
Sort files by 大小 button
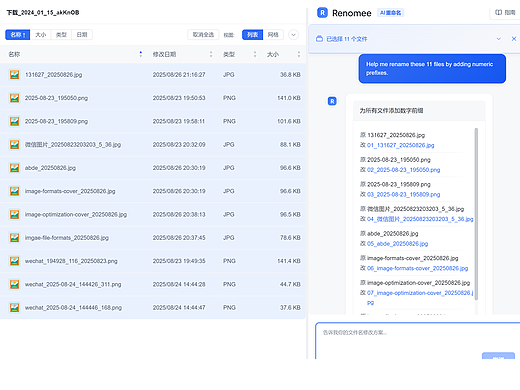(40, 35)
